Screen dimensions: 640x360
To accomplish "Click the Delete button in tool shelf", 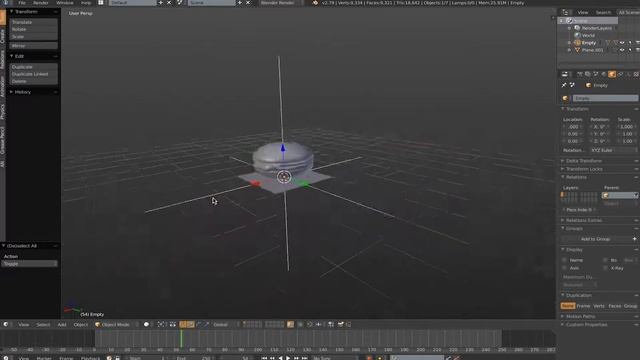I will click(33, 81).
